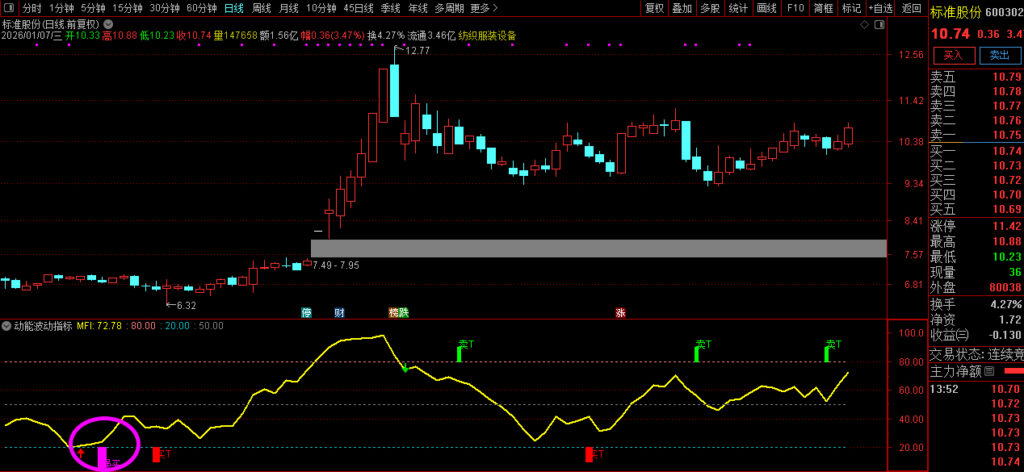Switch to the 周线 weekly period tab
The height and width of the screenshot is (472, 1024).
pyautogui.click(x=261, y=8)
